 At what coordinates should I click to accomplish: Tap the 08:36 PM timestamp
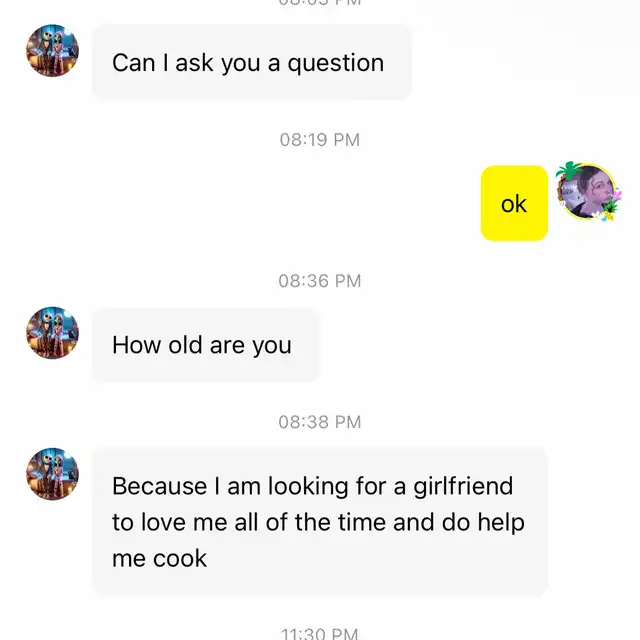tap(320, 281)
